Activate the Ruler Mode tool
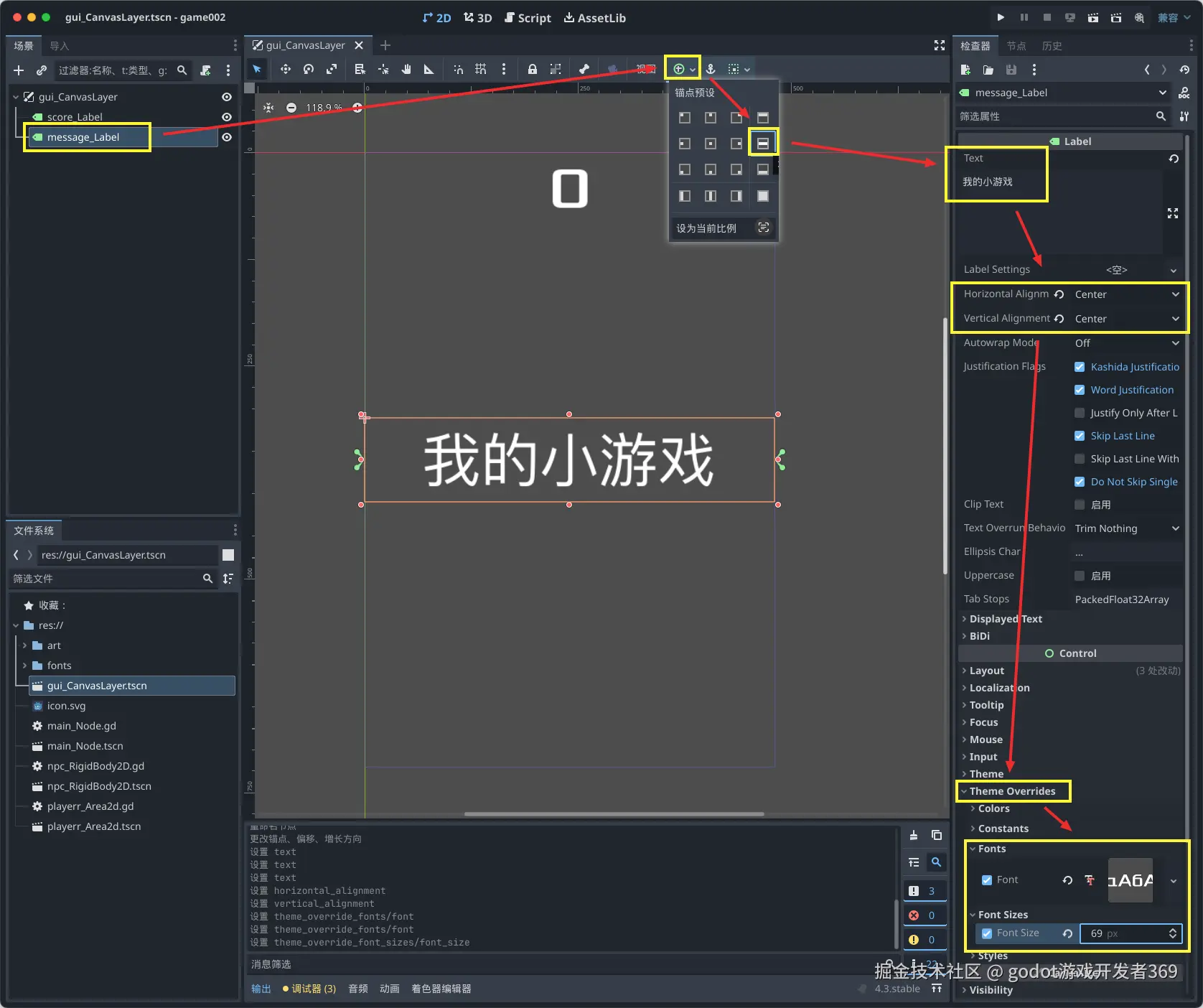The width and height of the screenshot is (1203, 1008). point(429,69)
